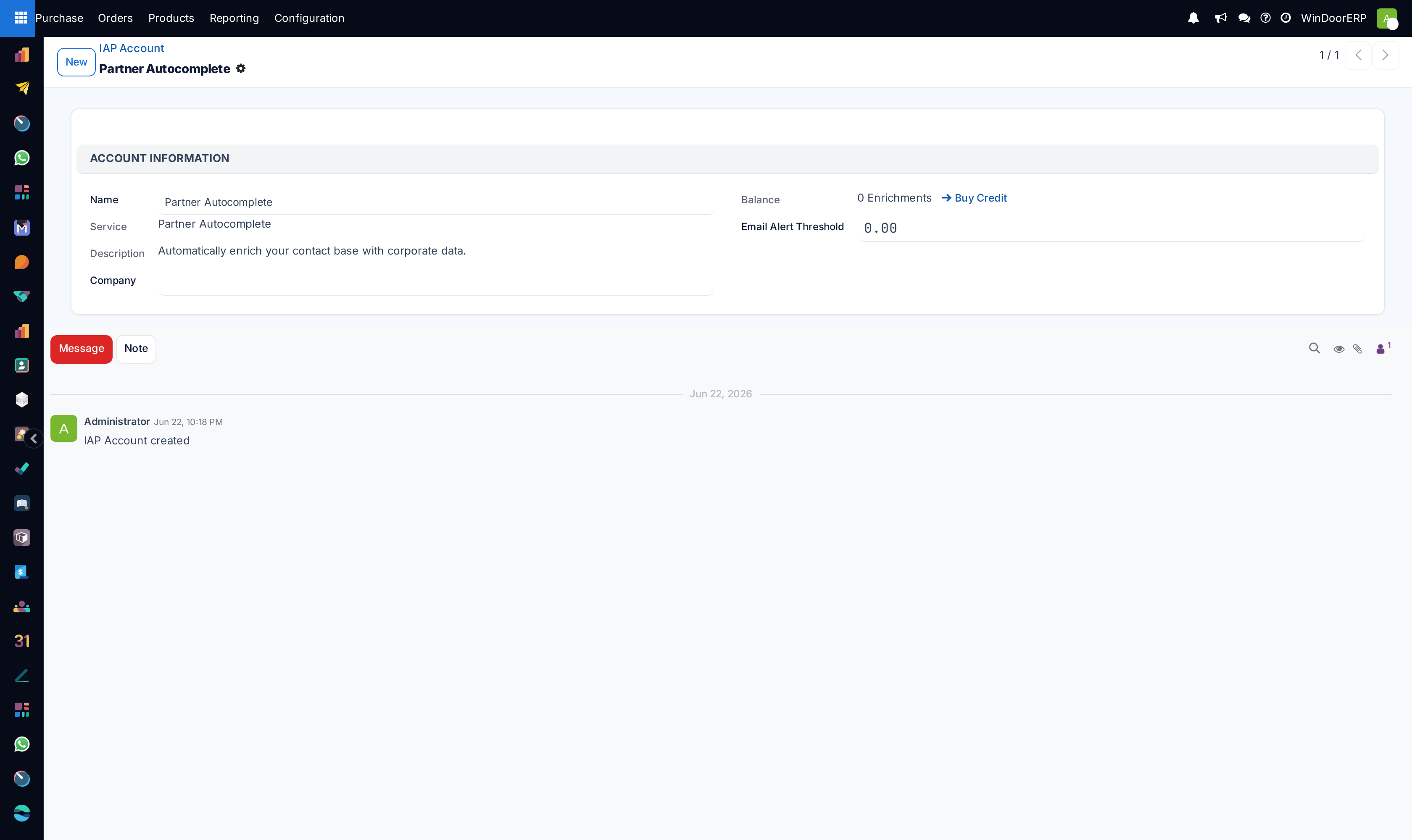Open the green Contacts app icon

click(21, 366)
